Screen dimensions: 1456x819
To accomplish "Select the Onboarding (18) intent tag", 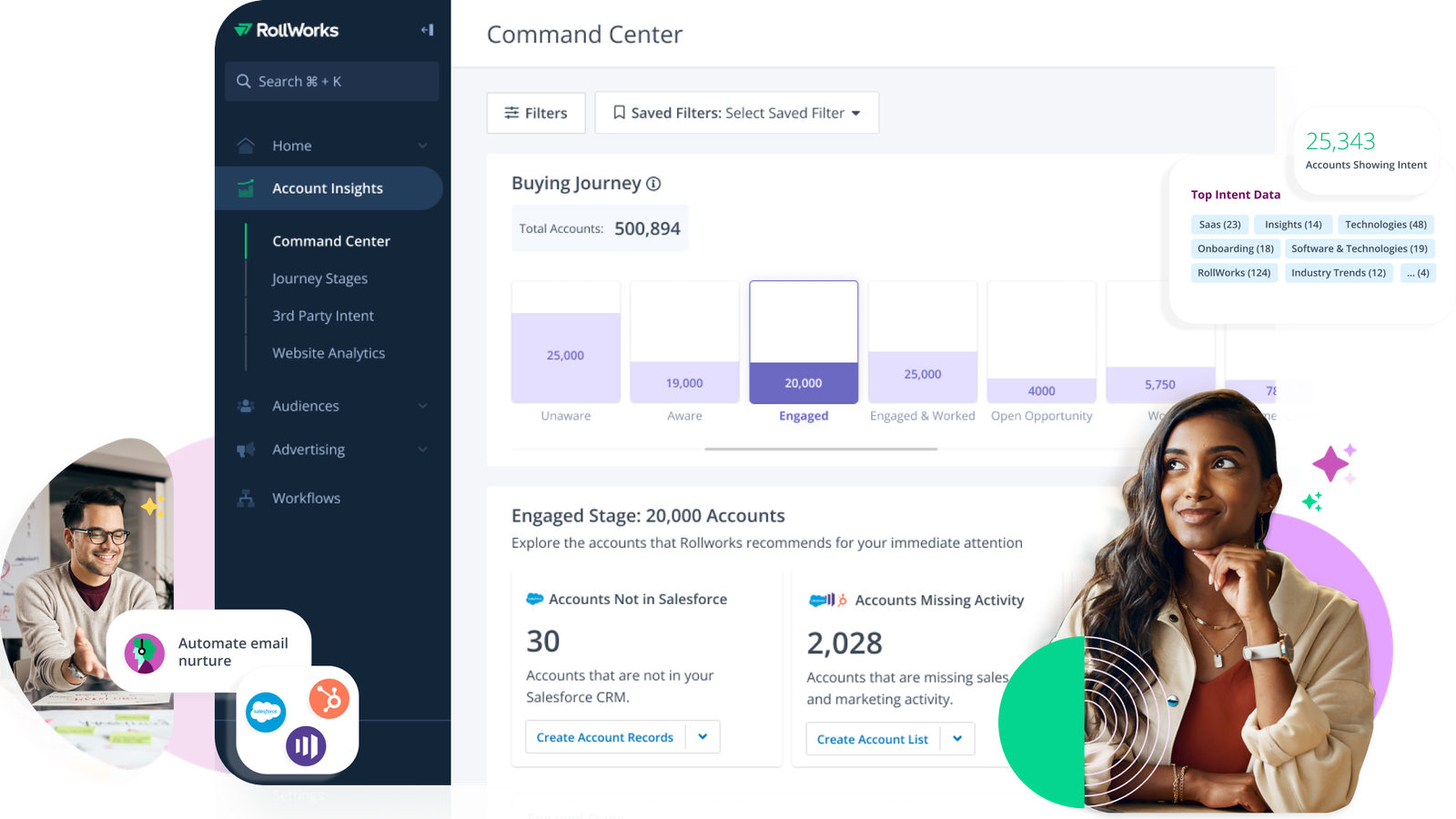I will (1236, 248).
